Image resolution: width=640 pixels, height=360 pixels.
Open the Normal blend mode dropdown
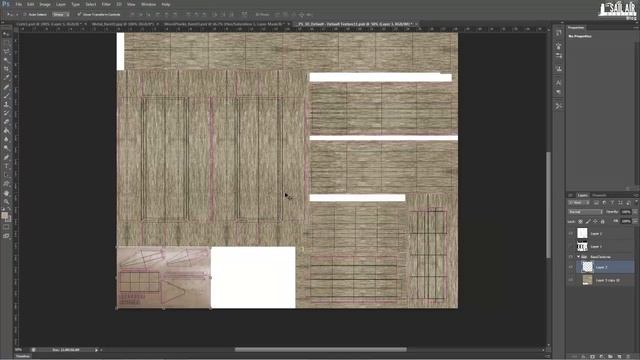pyautogui.click(x=585, y=212)
